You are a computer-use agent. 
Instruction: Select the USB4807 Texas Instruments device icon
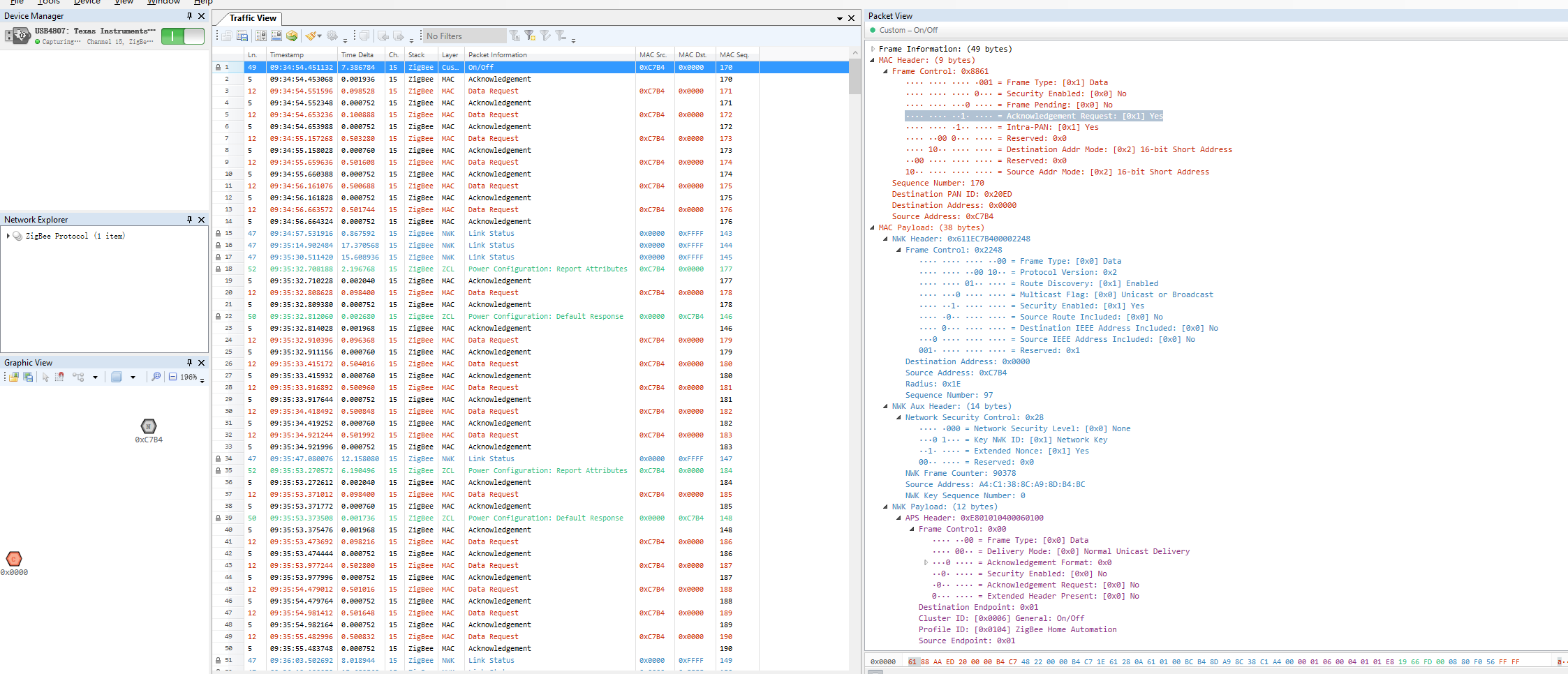(17, 36)
